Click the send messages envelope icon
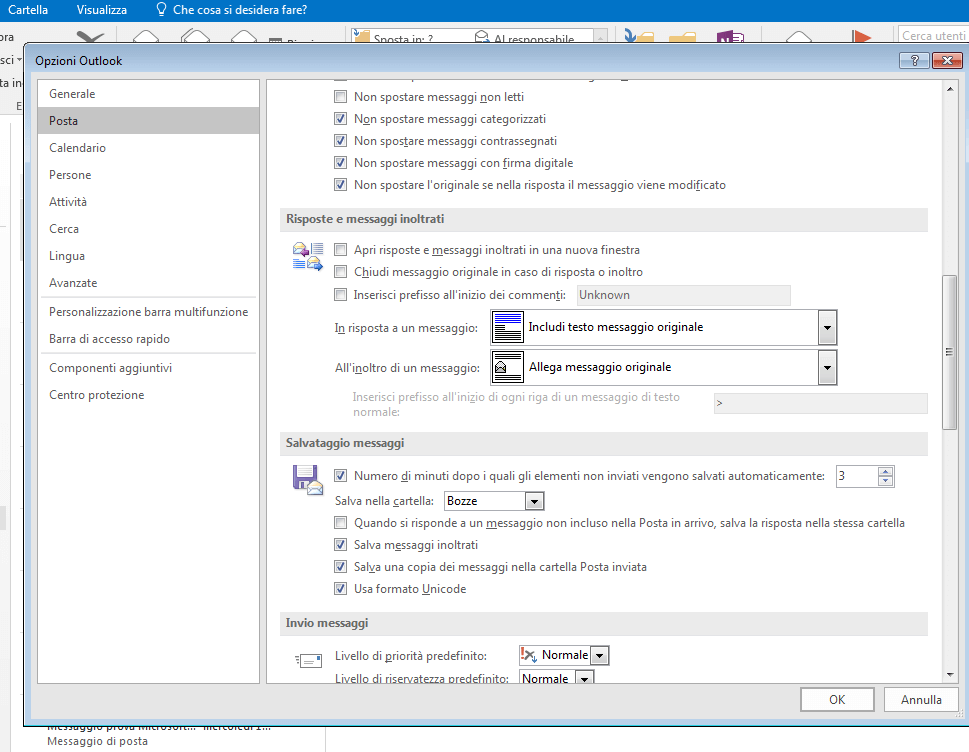Screen dimensions: 969x752 point(308,660)
